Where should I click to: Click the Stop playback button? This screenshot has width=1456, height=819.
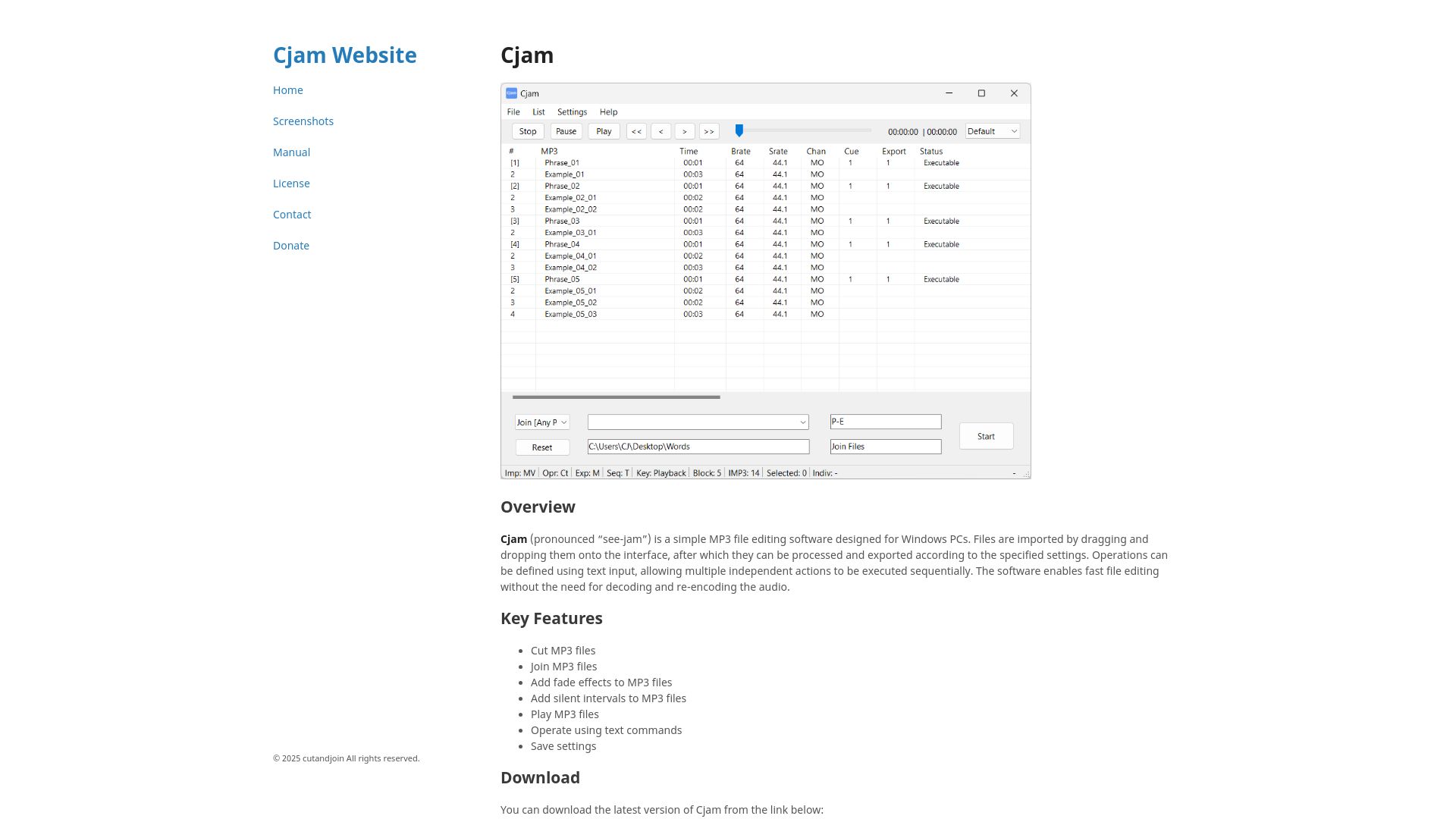528,131
